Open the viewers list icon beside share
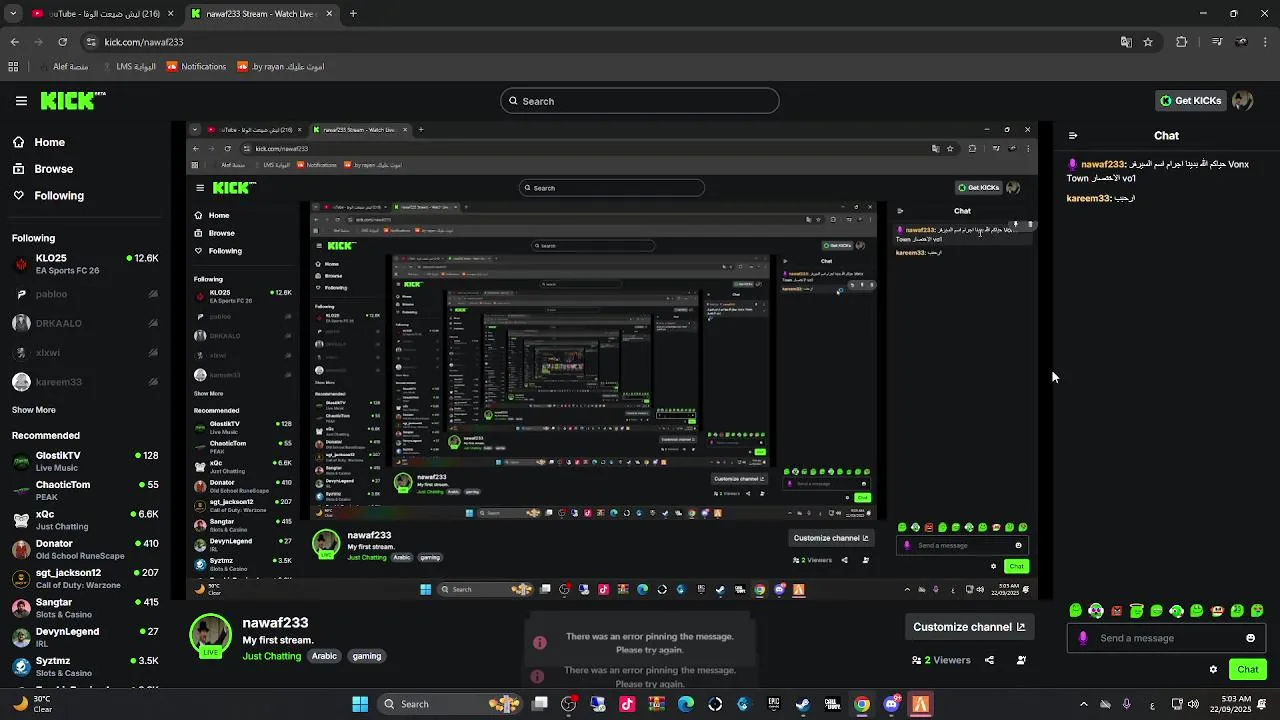The width and height of the screenshot is (1280, 720). tap(1021, 660)
